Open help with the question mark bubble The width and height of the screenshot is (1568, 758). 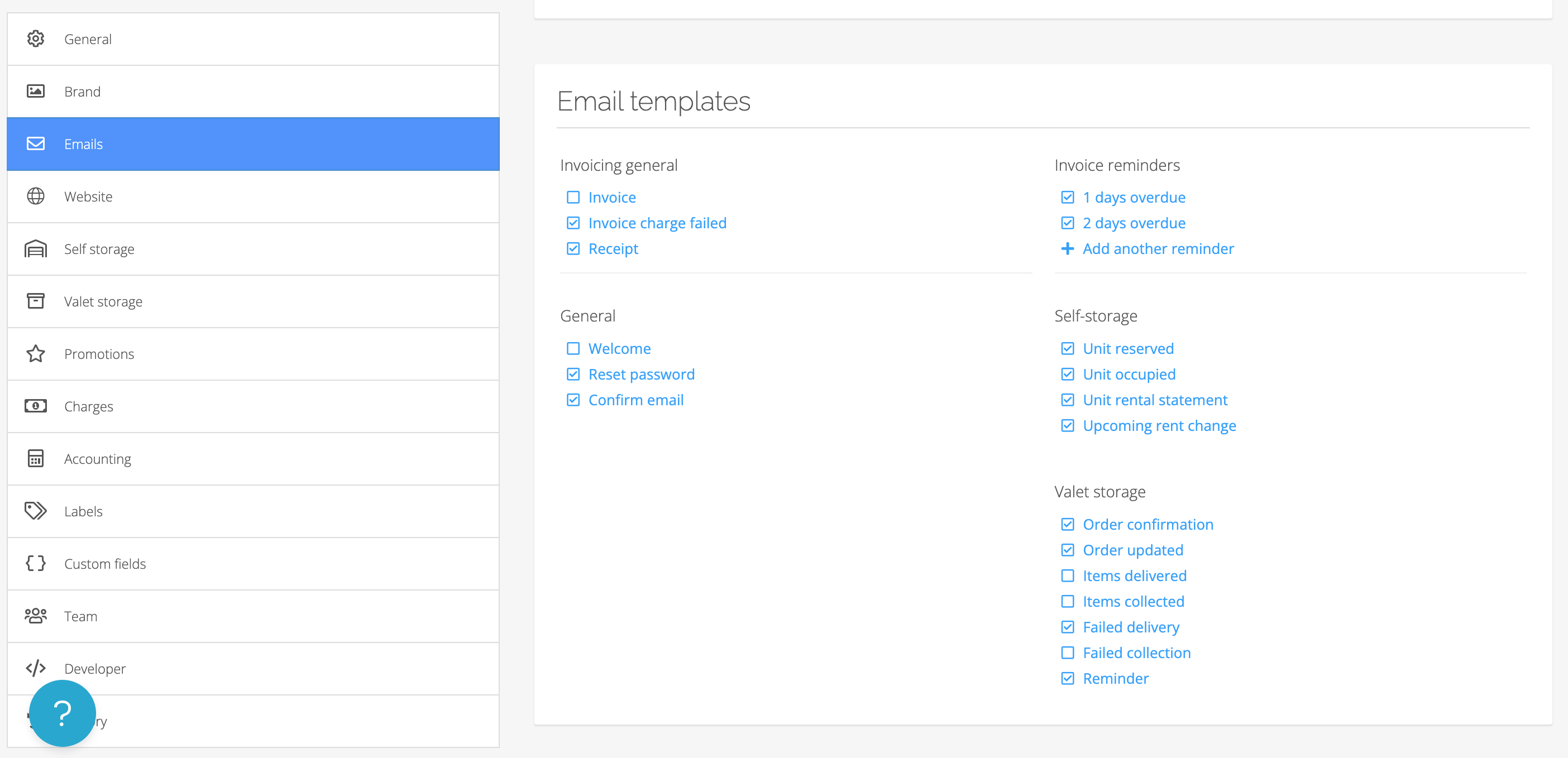point(62,713)
